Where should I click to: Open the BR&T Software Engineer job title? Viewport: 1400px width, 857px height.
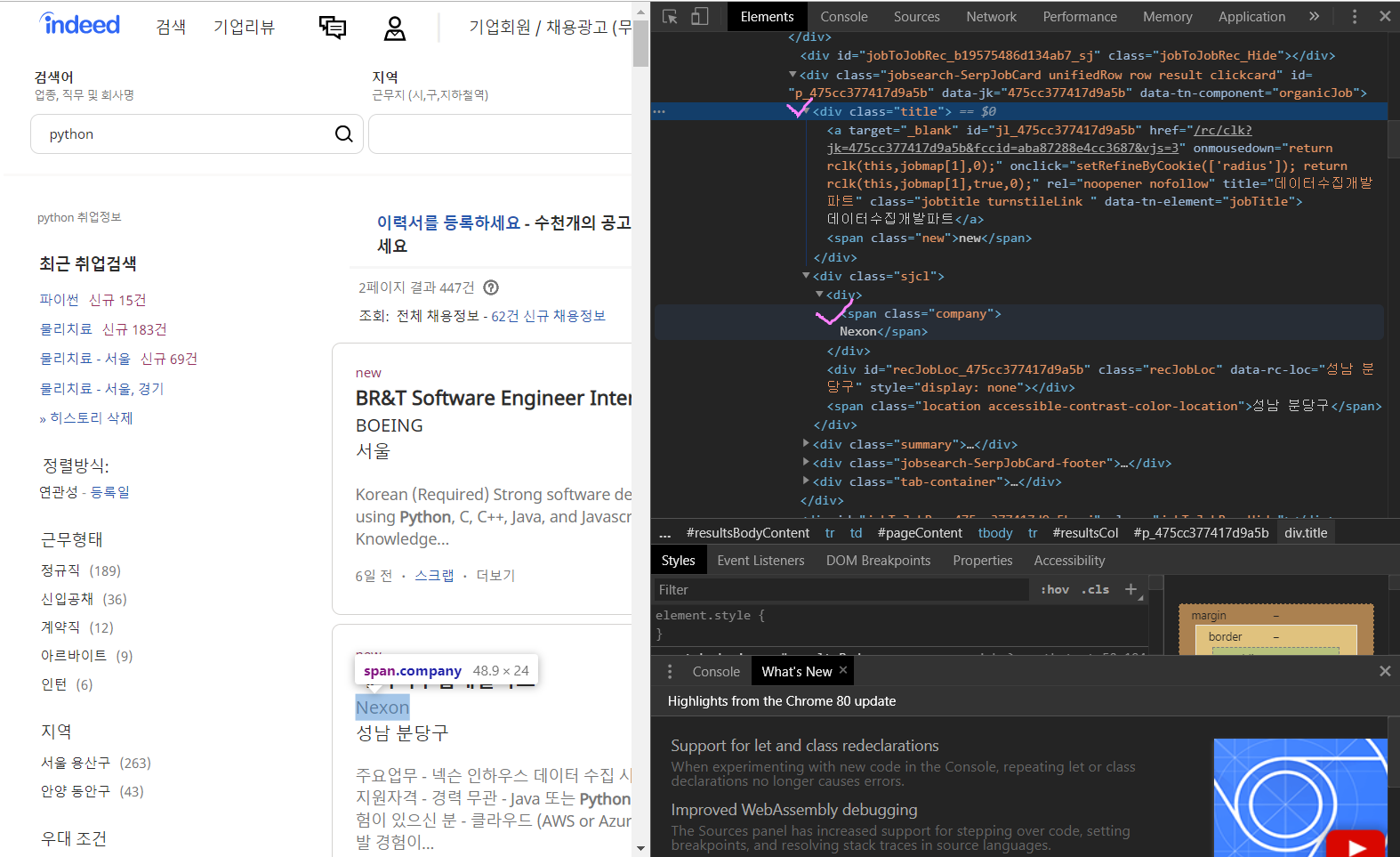(494, 398)
